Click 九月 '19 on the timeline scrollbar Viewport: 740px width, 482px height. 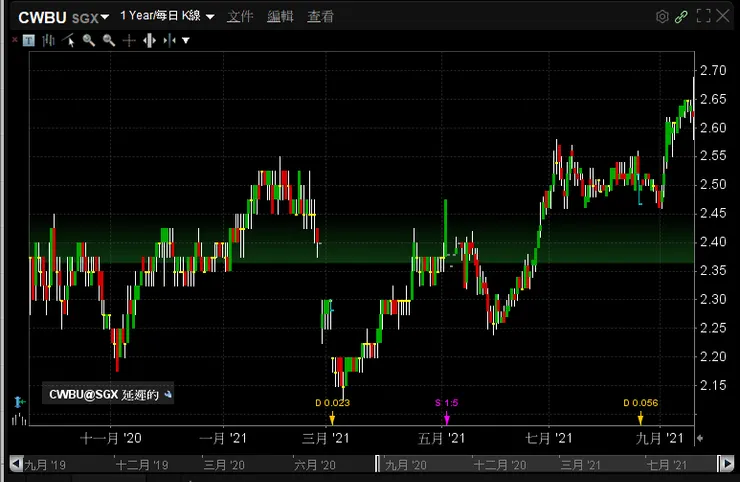click(x=45, y=465)
